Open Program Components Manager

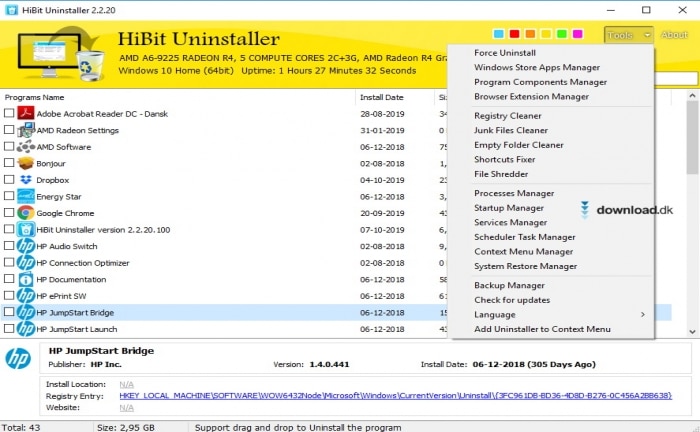coord(541,82)
